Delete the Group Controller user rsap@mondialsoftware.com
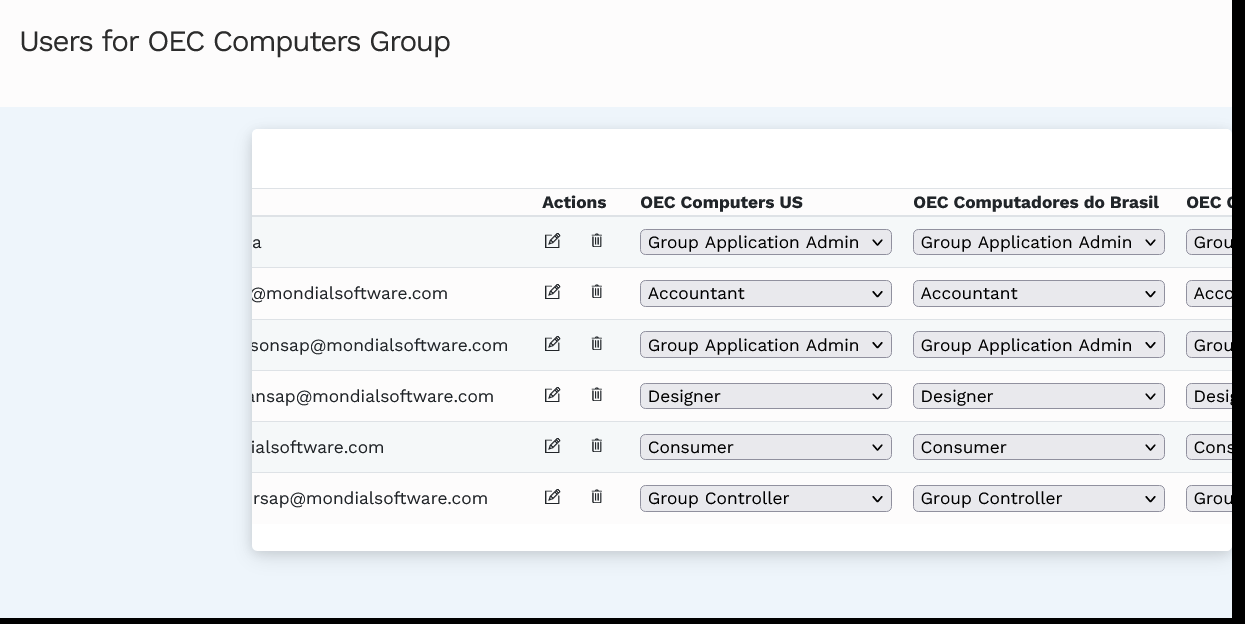The image size is (1245, 624). pos(597,497)
